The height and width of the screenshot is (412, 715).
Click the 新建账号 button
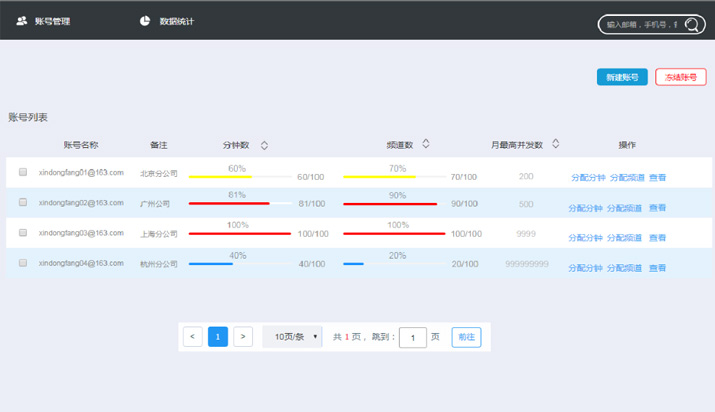point(621,77)
